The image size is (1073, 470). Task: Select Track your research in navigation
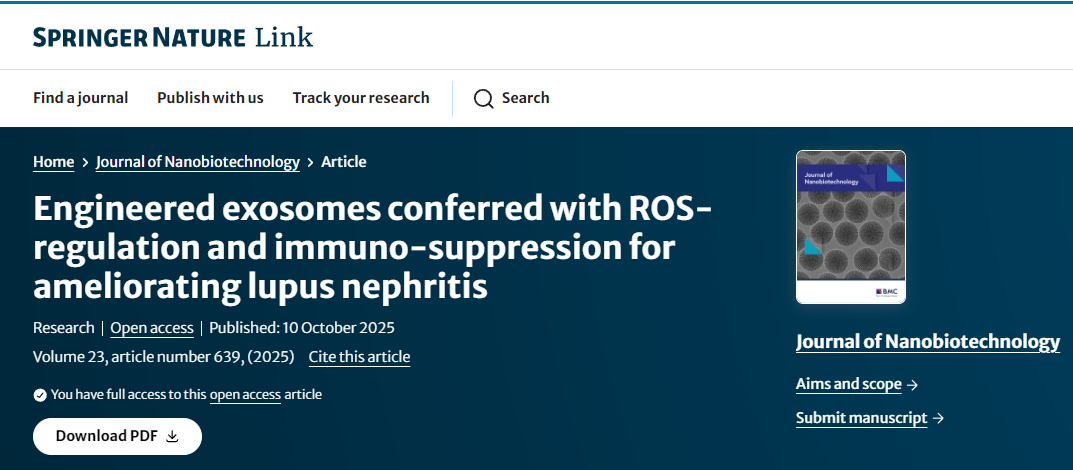pyautogui.click(x=361, y=98)
